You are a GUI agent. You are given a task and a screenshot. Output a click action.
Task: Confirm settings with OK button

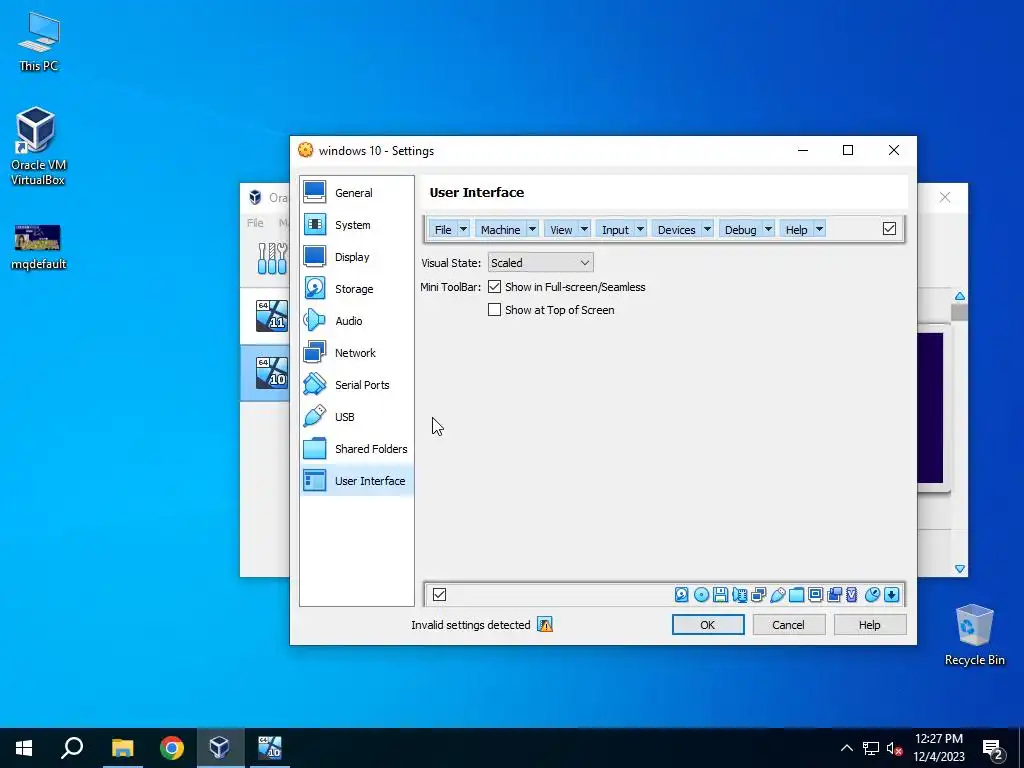pyautogui.click(x=708, y=625)
